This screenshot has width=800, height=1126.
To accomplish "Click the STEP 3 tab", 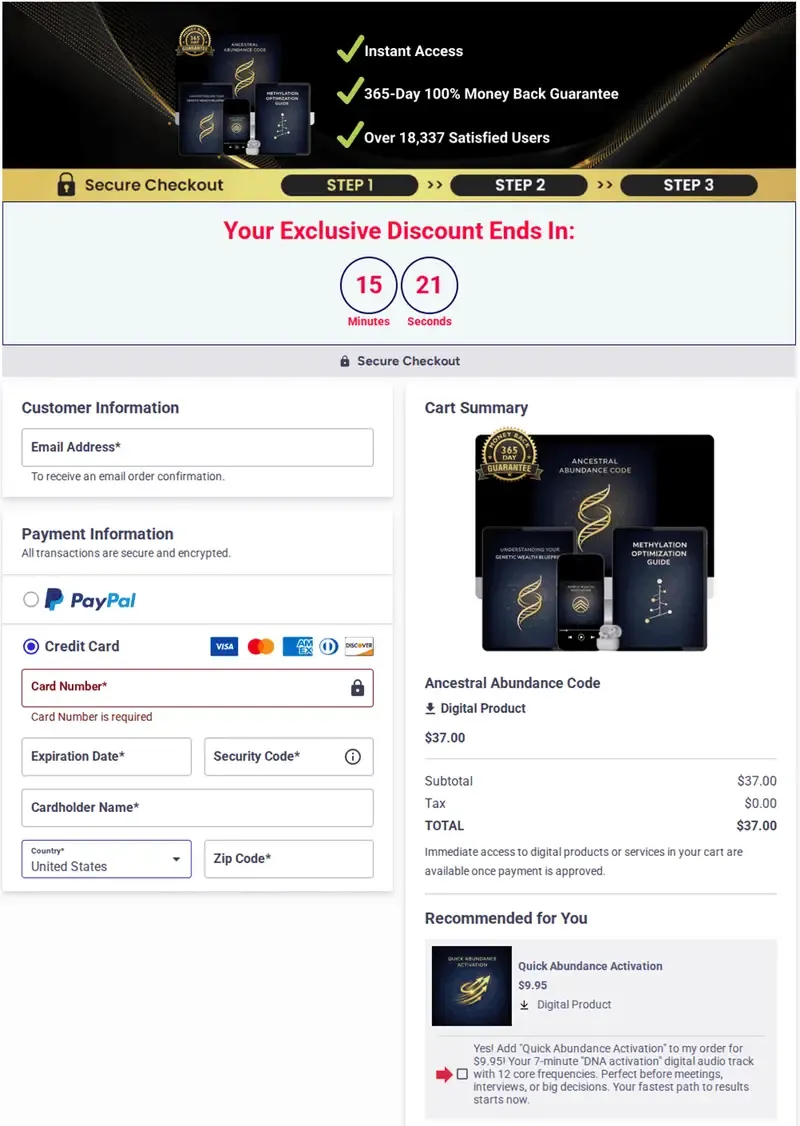I will (689, 185).
